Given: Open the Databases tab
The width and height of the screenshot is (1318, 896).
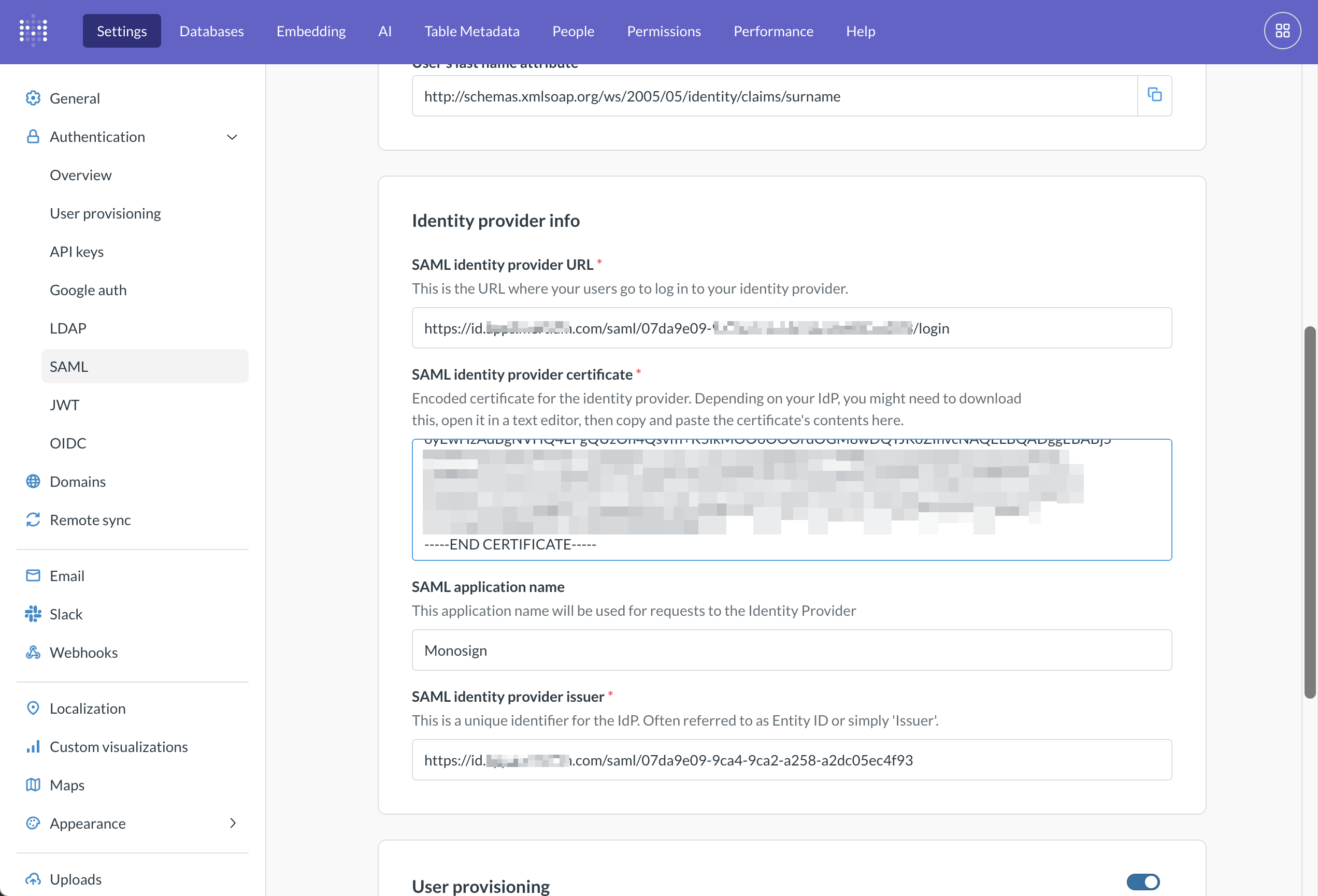Looking at the screenshot, I should coord(211,31).
